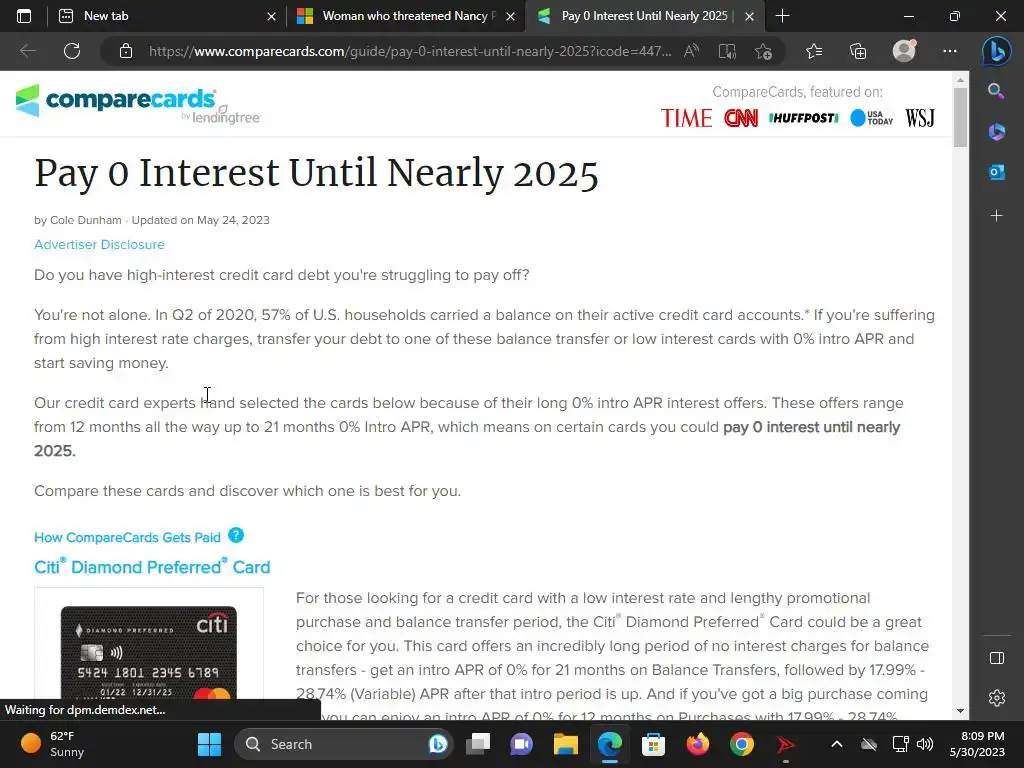1024x768 pixels.
Task: Open the red arrow app on taskbar
Action: tap(785, 744)
